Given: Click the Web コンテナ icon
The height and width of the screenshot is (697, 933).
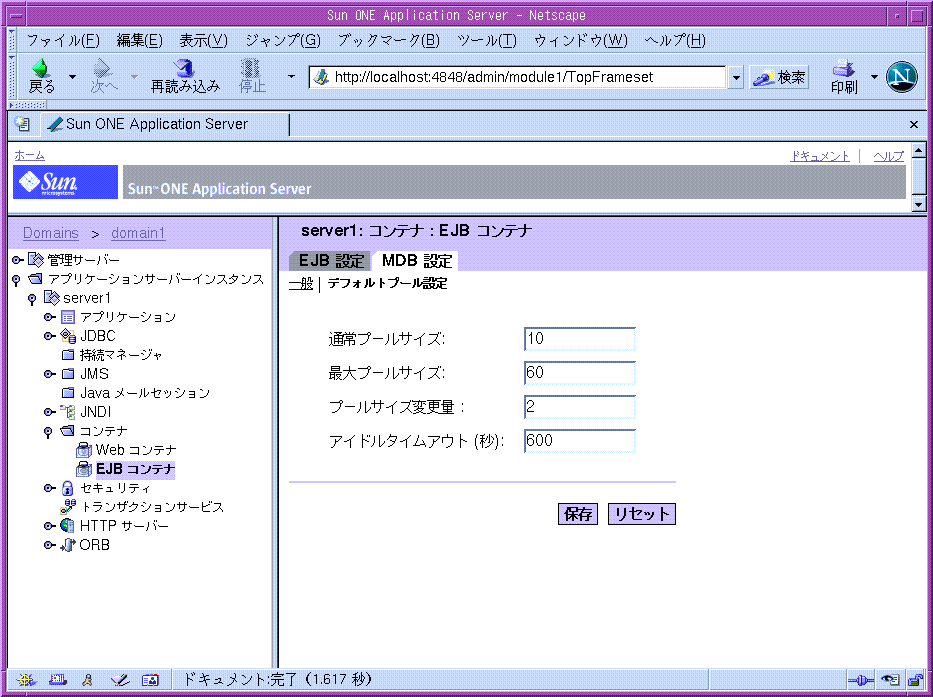Looking at the screenshot, I should coord(84,450).
